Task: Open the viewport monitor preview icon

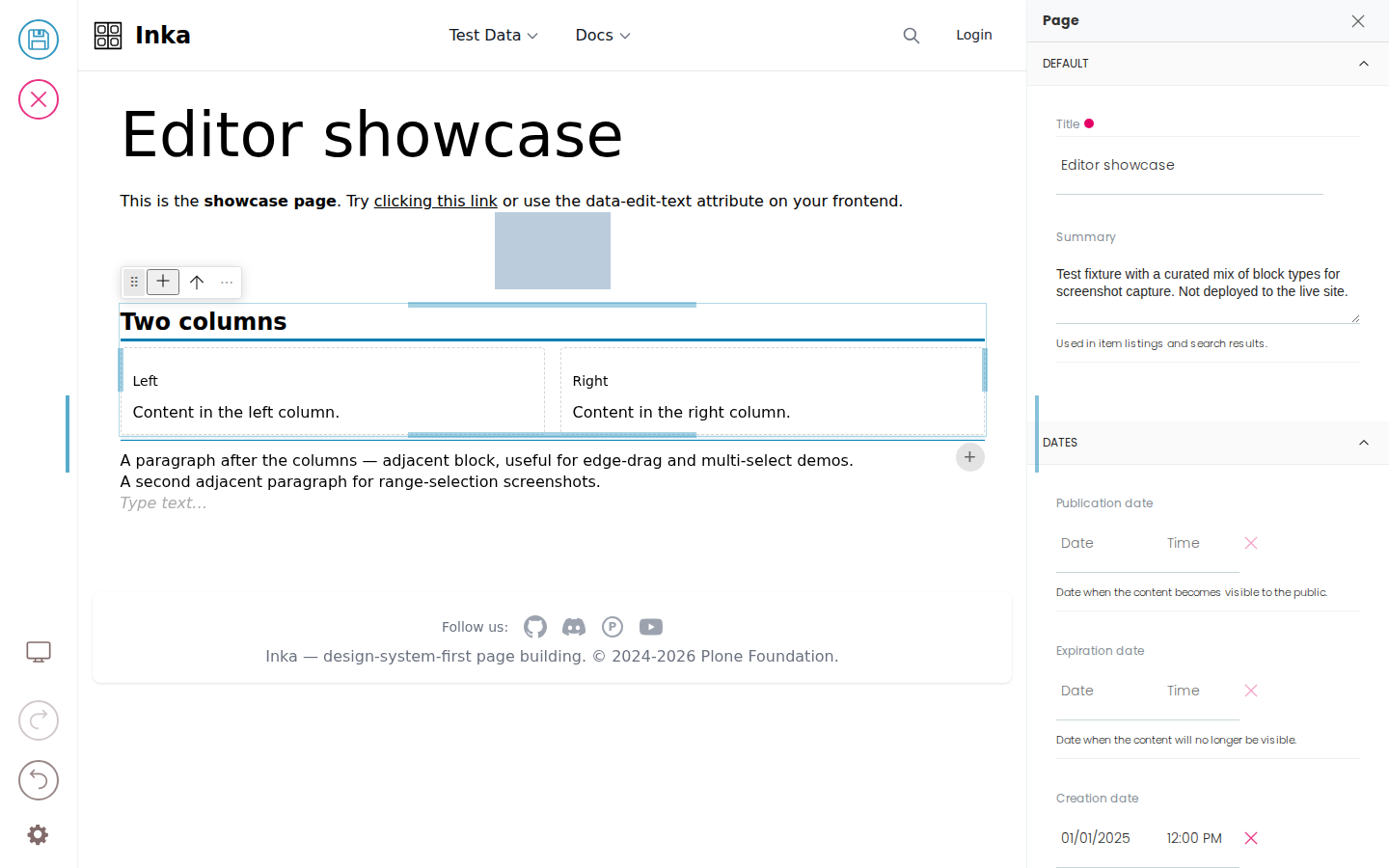Action: tap(39, 652)
